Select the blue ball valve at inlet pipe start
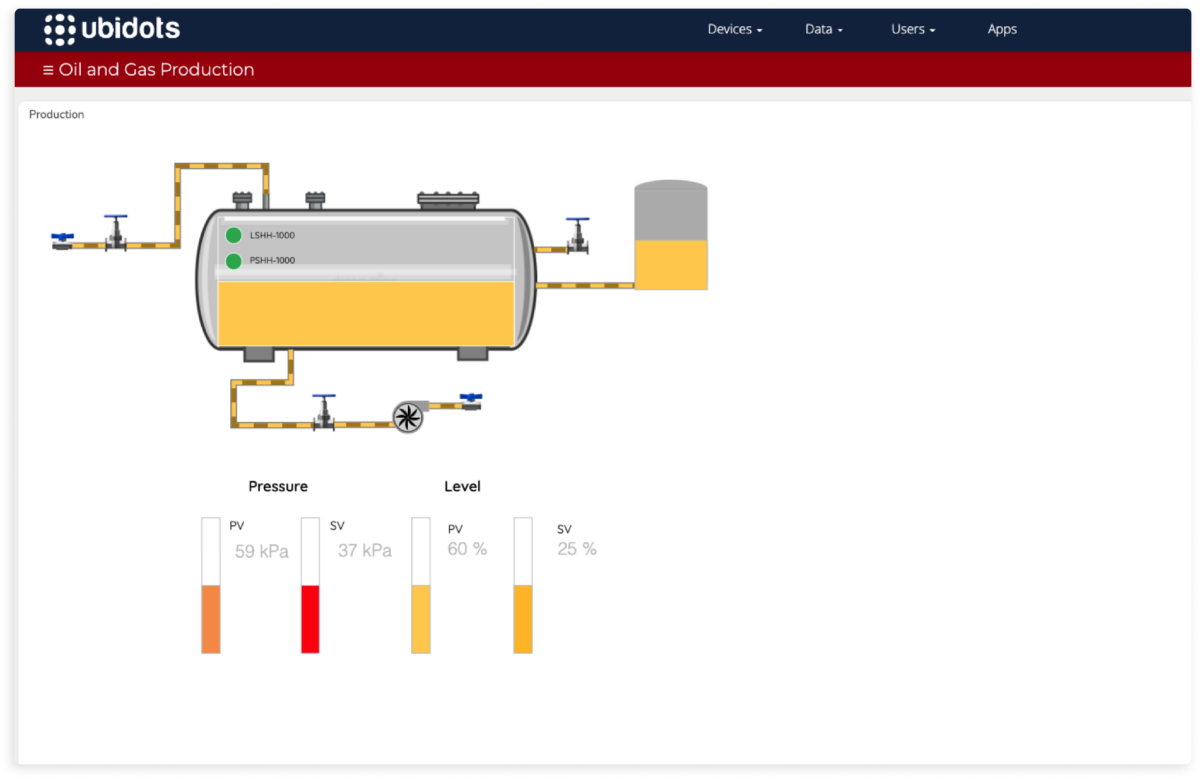Image resolution: width=1200 pixels, height=779 pixels. pos(63,240)
